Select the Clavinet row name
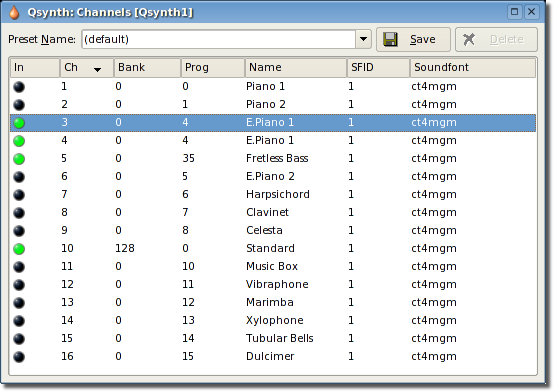554x392 pixels. [x=267, y=213]
